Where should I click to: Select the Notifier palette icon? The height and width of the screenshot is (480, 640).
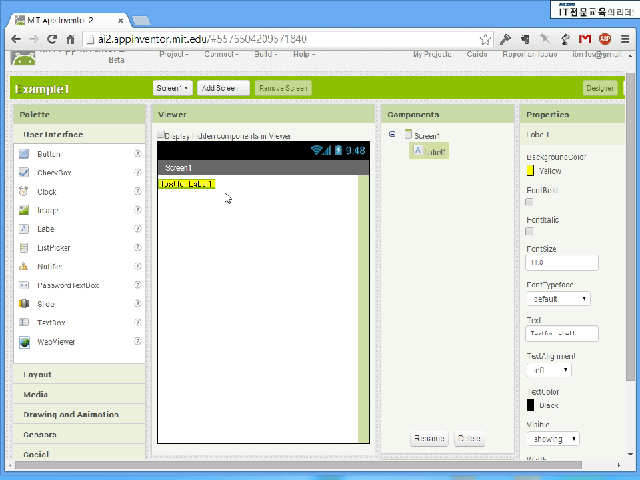pyautogui.click(x=24, y=267)
